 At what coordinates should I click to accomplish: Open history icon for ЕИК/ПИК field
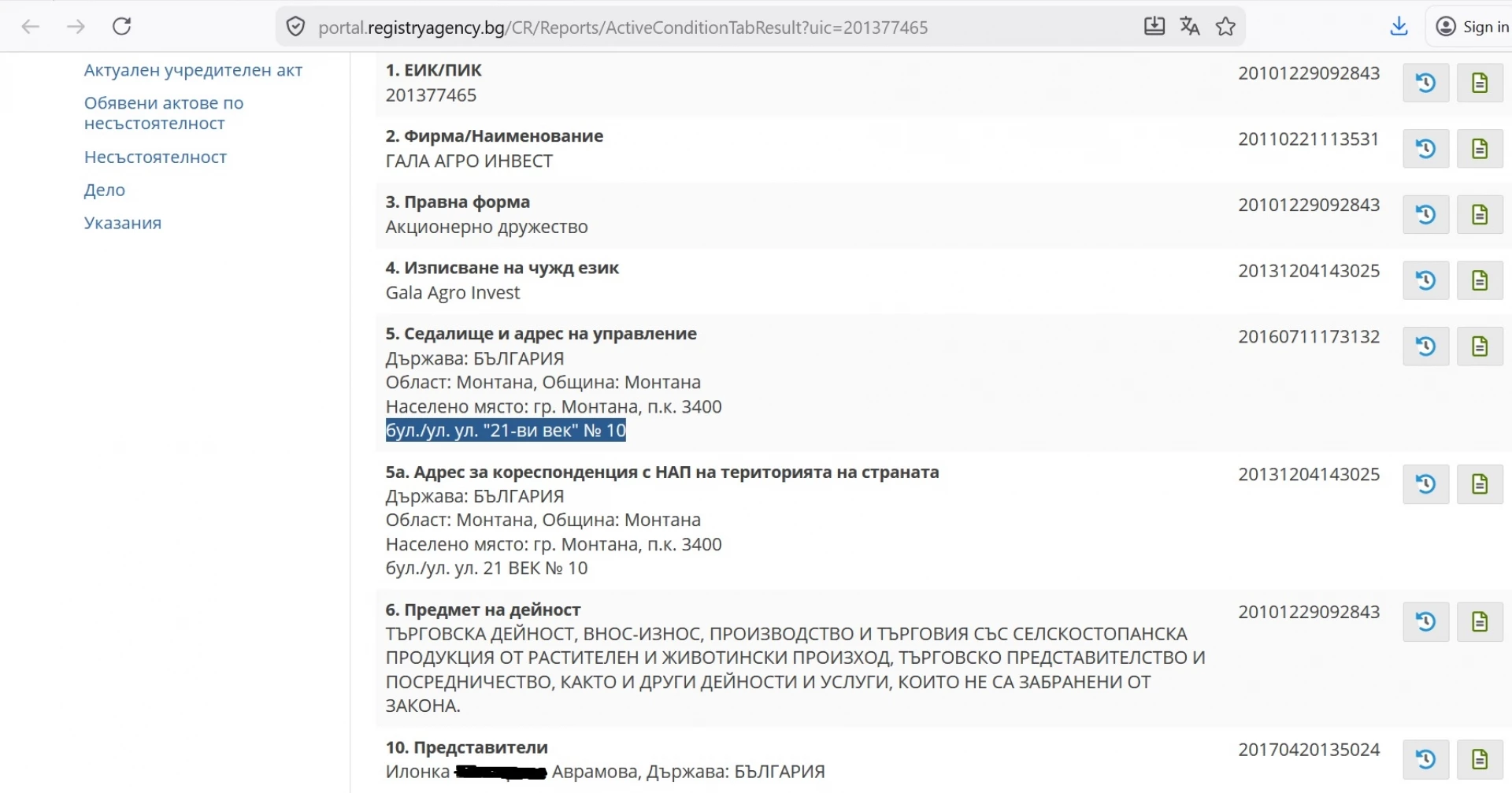click(x=1425, y=83)
